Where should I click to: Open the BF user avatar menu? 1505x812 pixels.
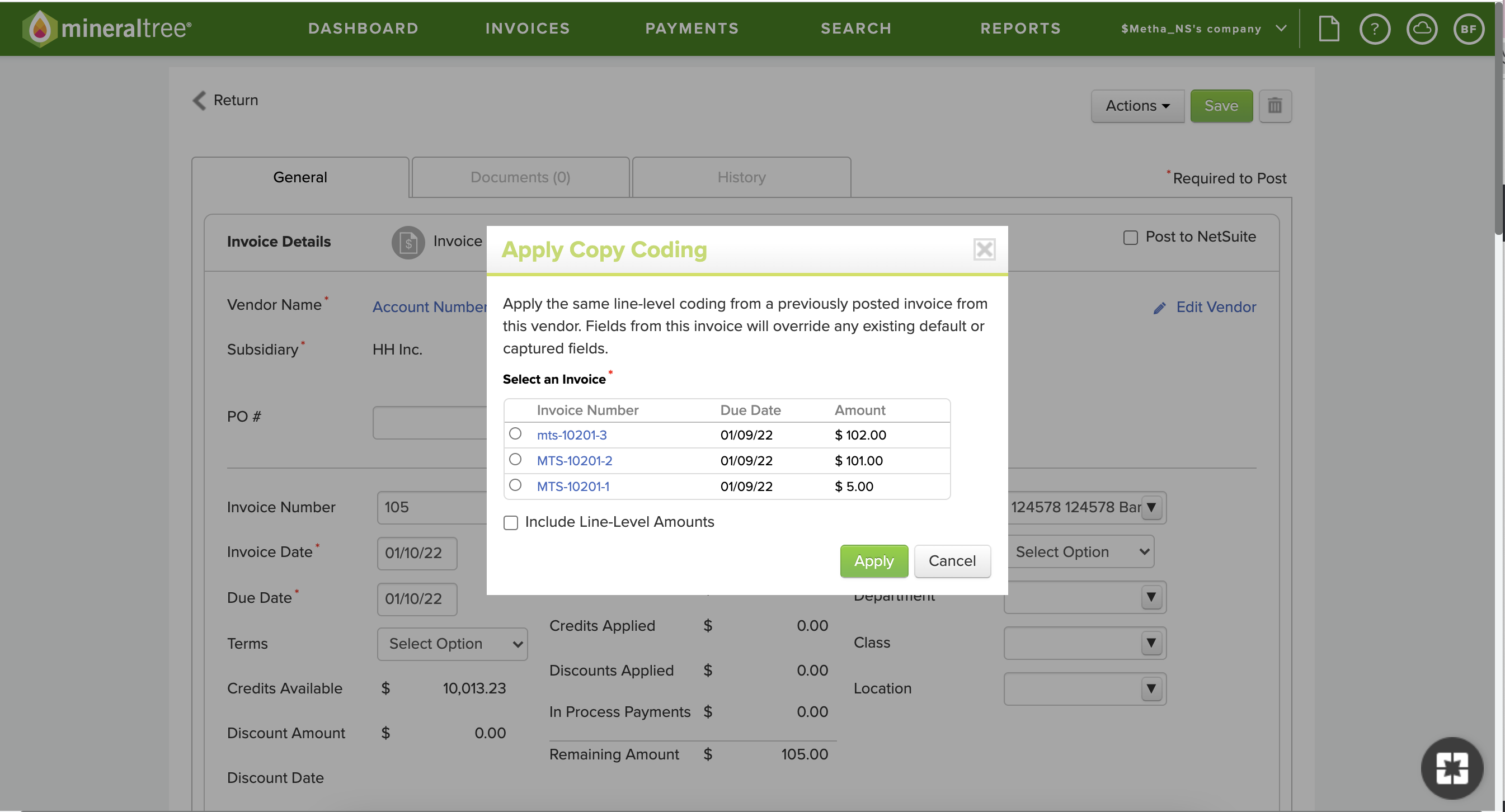[x=1468, y=28]
